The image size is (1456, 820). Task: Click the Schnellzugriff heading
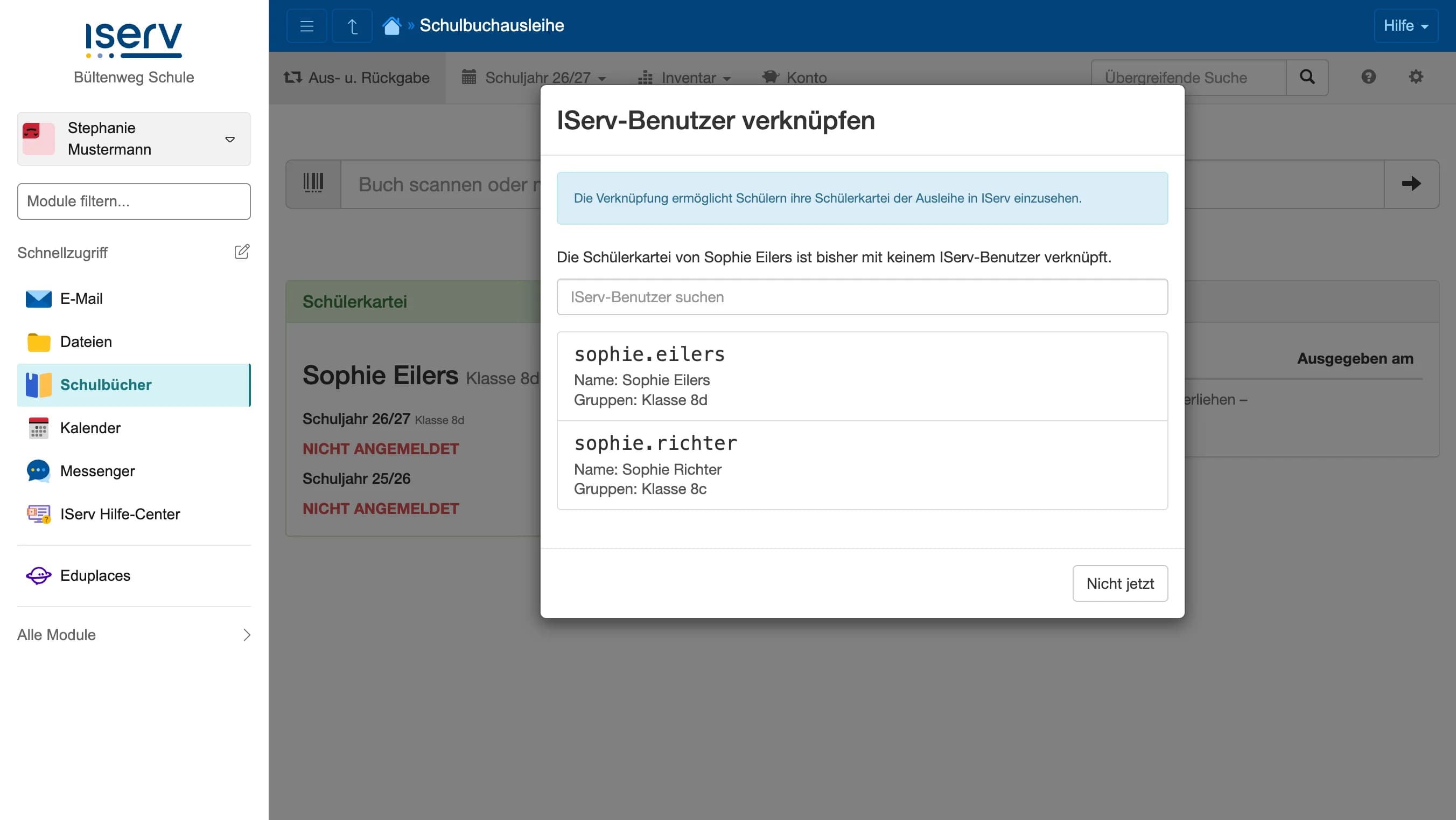click(62, 253)
